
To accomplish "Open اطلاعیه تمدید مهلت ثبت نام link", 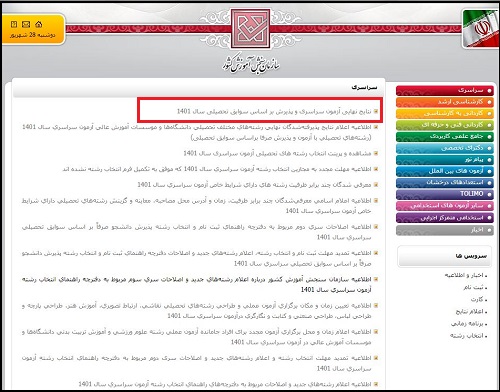I will click(197, 258).
